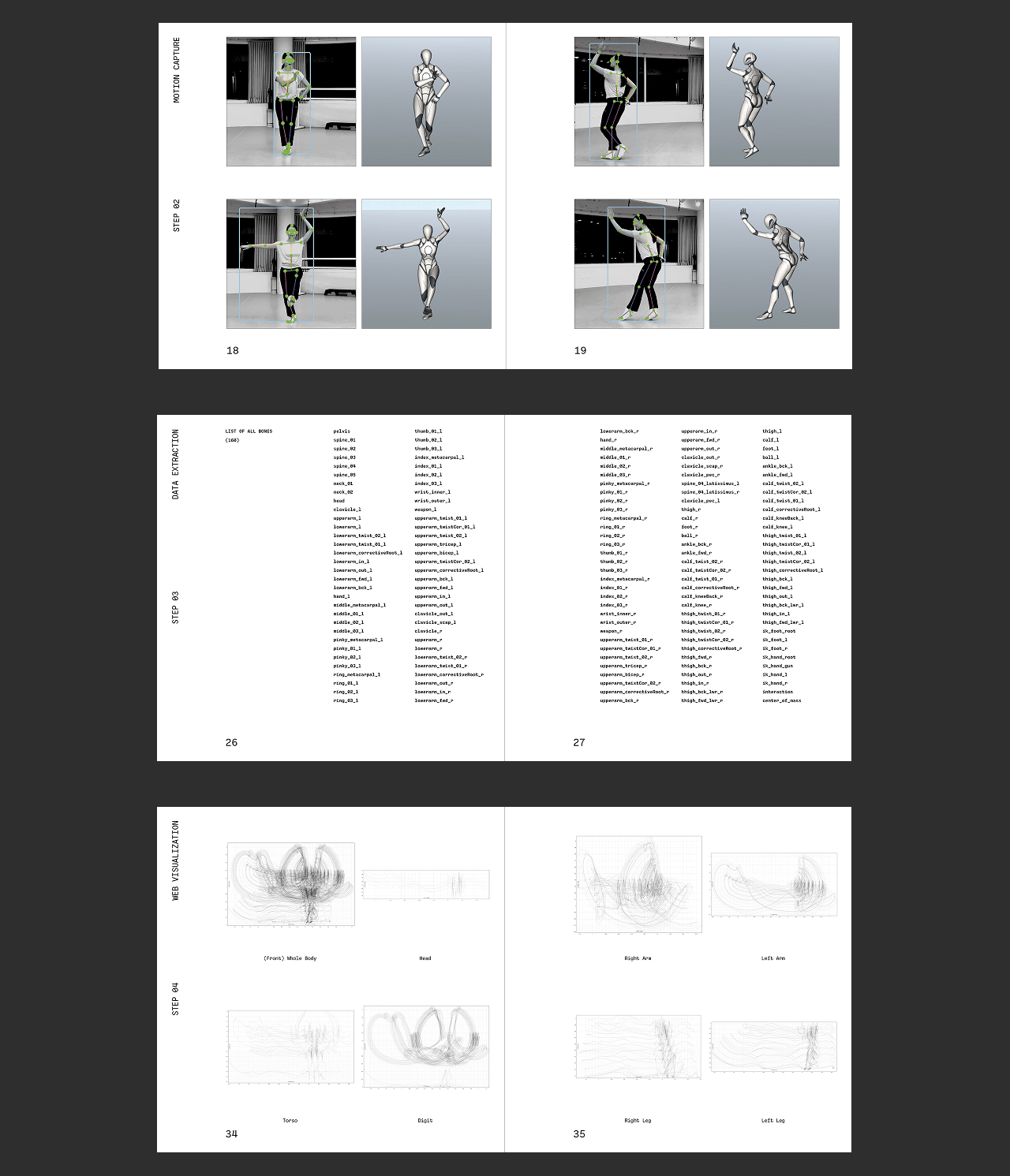Viewport: 1010px width, 1176px height.
Task: Click page number 27
Action: tap(579, 742)
